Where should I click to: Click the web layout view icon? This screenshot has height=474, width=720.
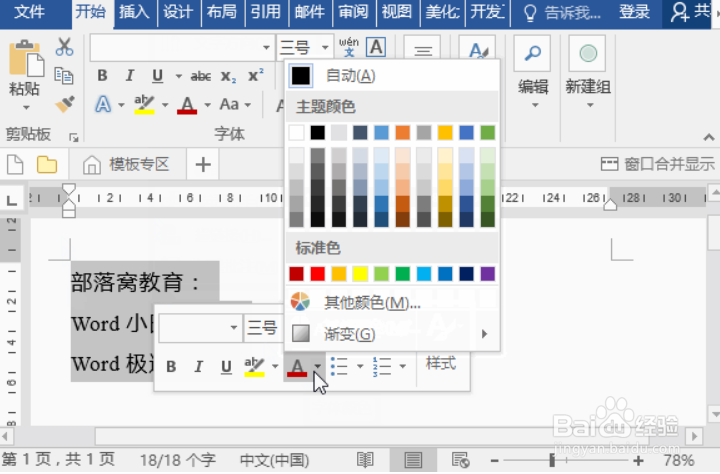[x=460, y=460]
